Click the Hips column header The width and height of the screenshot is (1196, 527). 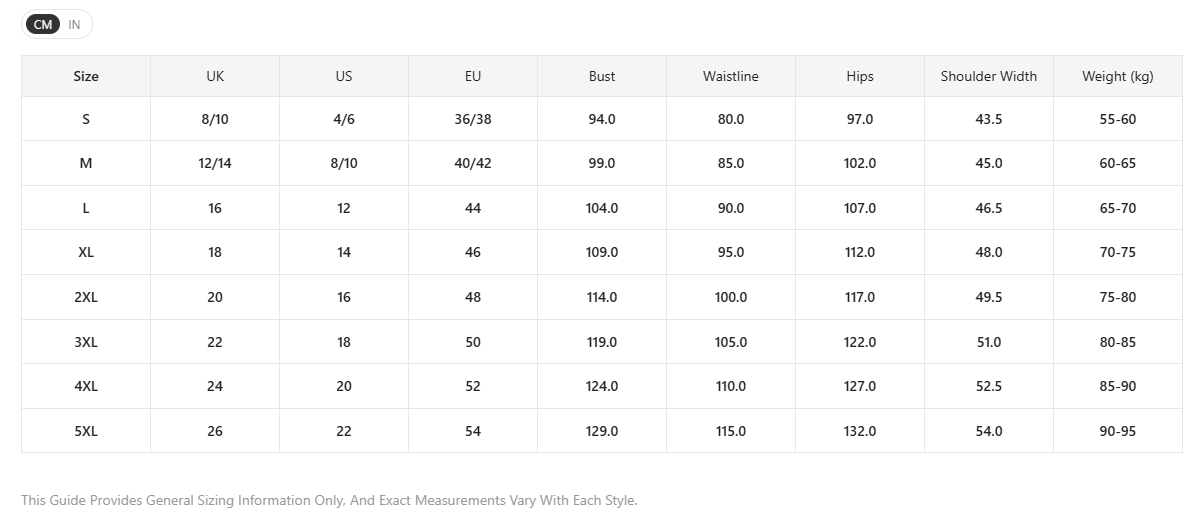click(860, 76)
